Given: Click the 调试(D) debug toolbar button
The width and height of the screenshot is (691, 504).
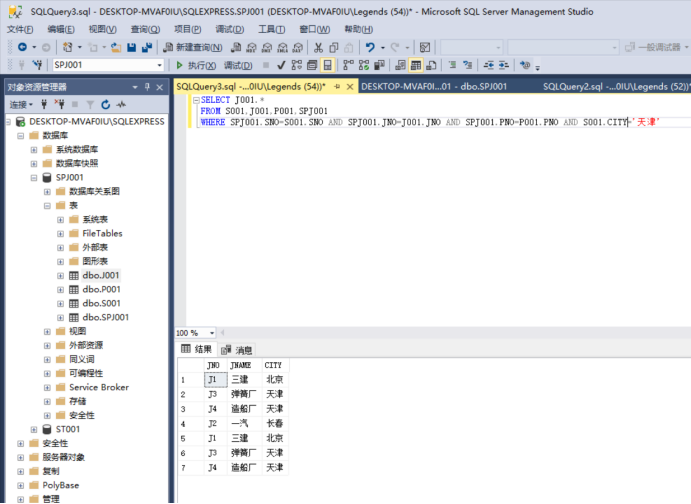Looking at the screenshot, I should 238,66.
